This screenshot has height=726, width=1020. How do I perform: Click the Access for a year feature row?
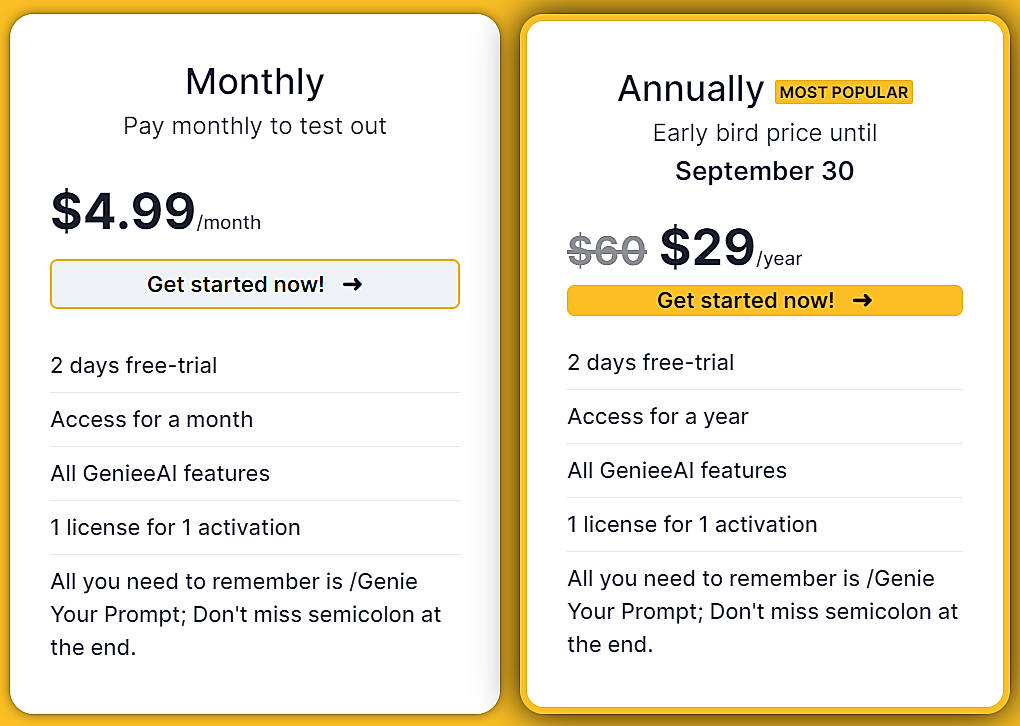tap(657, 416)
